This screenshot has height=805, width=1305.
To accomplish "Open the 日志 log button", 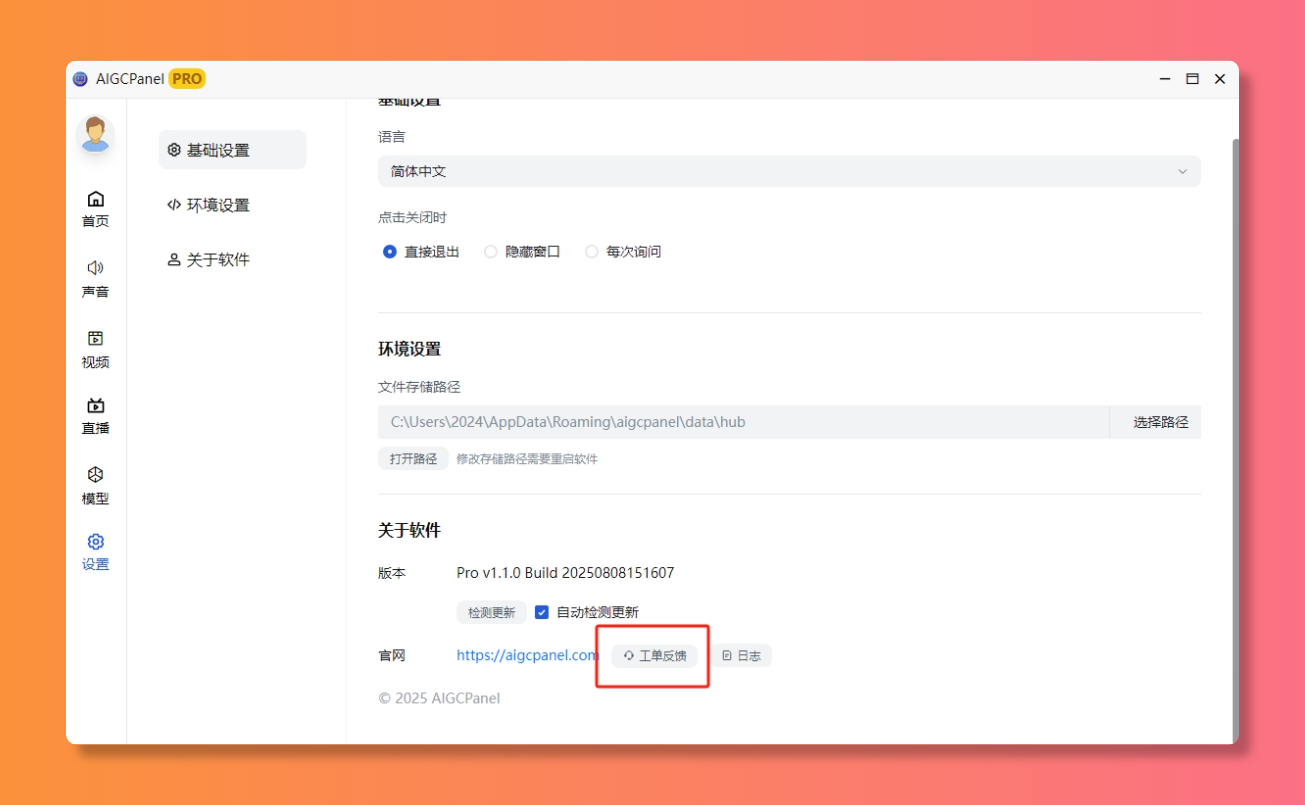I will pos(741,656).
